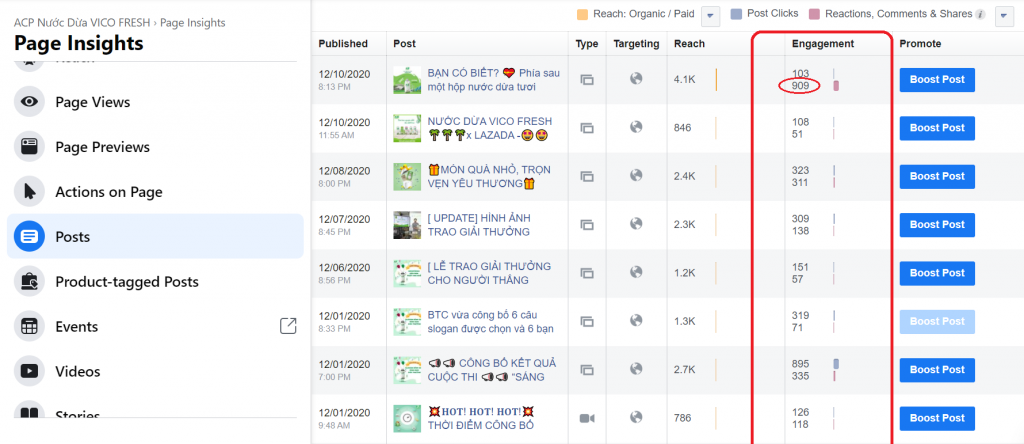Click the Page Previews icon
The width and height of the screenshot is (1024, 444).
tap(30, 147)
